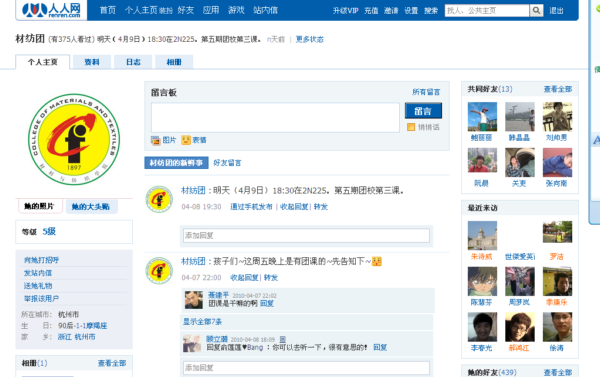Click visitor photo above 周梦岚
The image size is (600, 377).
(x=520, y=281)
